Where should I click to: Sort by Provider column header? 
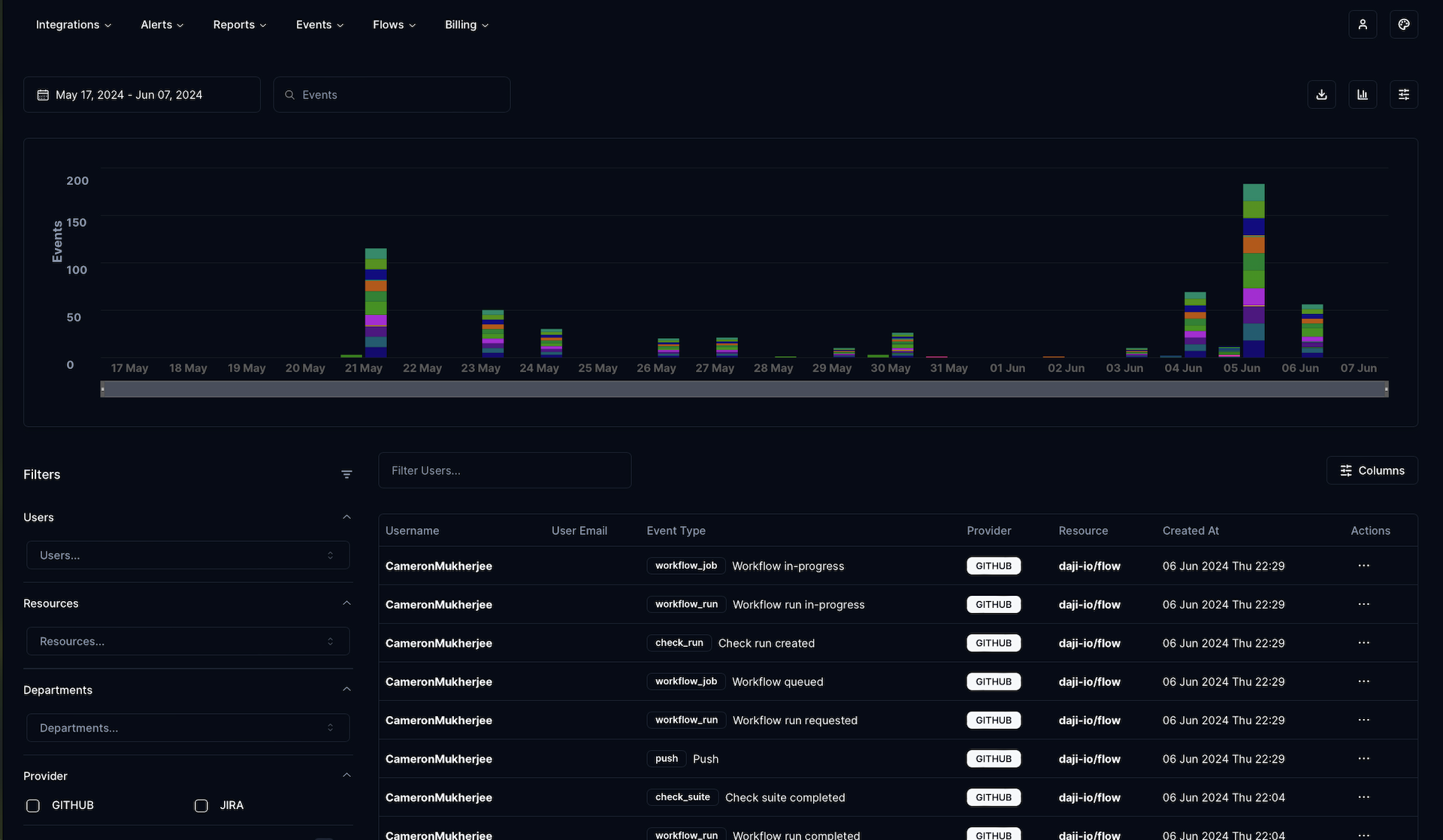tap(989, 530)
